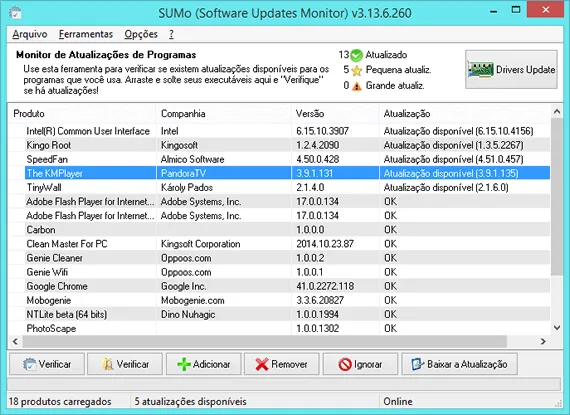Image resolution: width=570 pixels, height=415 pixels.
Task: Click the Online status indicator
Action: pos(398,402)
